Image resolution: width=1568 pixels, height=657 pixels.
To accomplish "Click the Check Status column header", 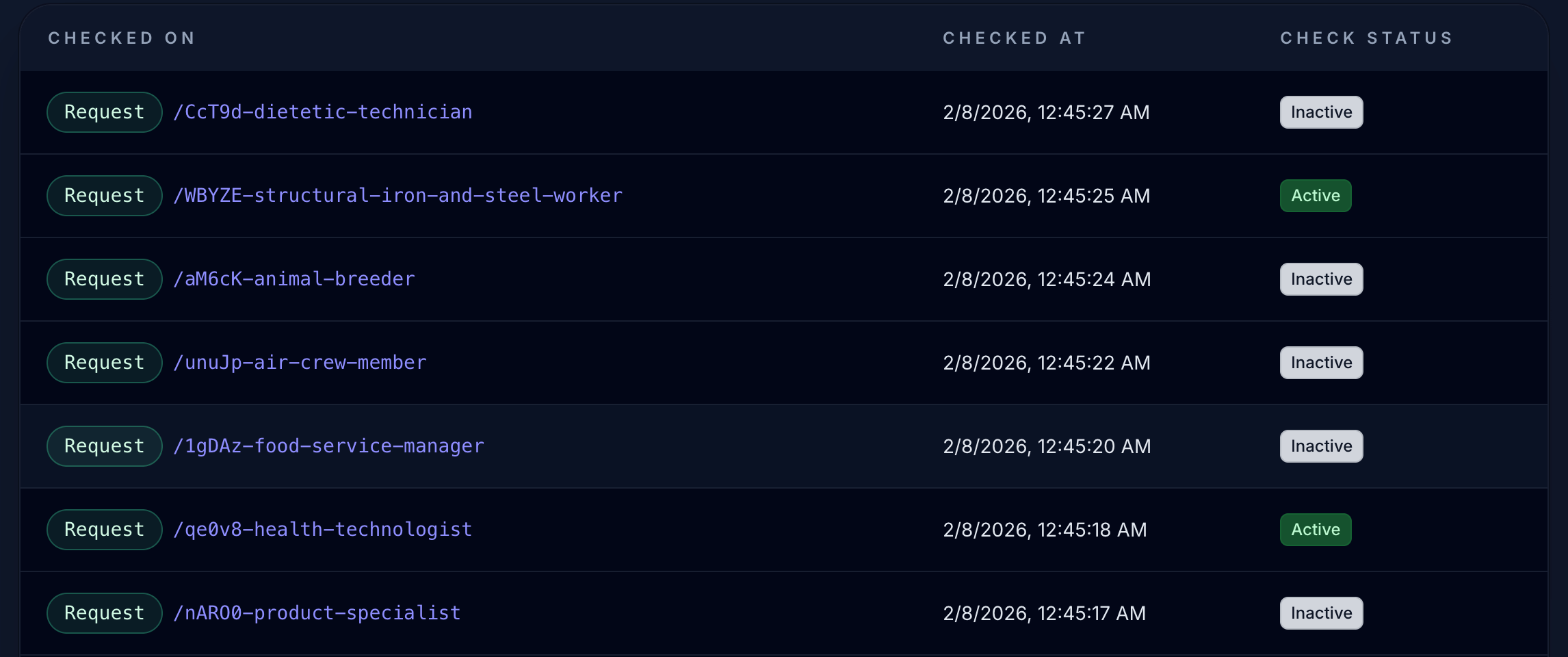I will [x=1366, y=38].
